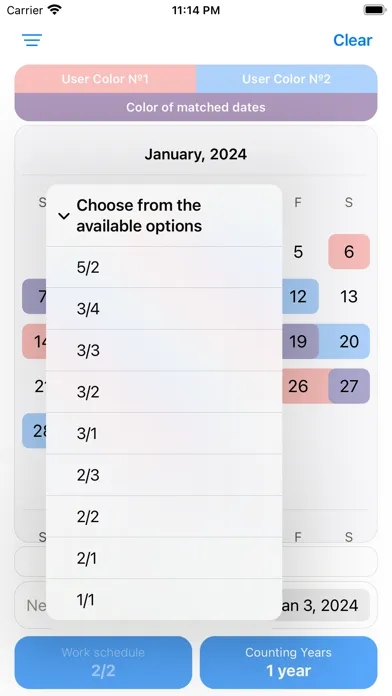This screenshot has height=696, width=392.
Task: Open the Counting Years 1 year selector
Action: click(x=289, y=662)
